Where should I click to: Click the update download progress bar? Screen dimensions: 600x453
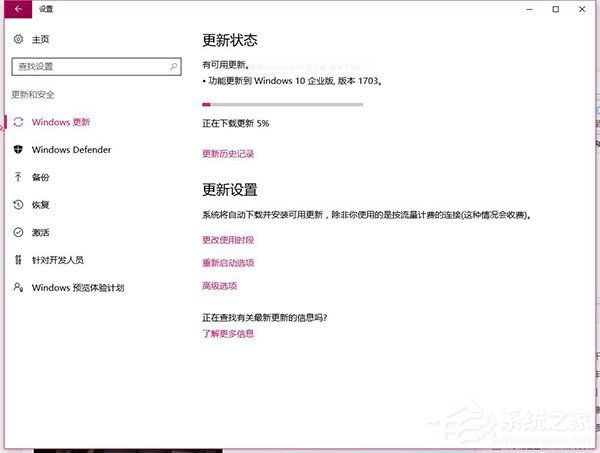282,104
